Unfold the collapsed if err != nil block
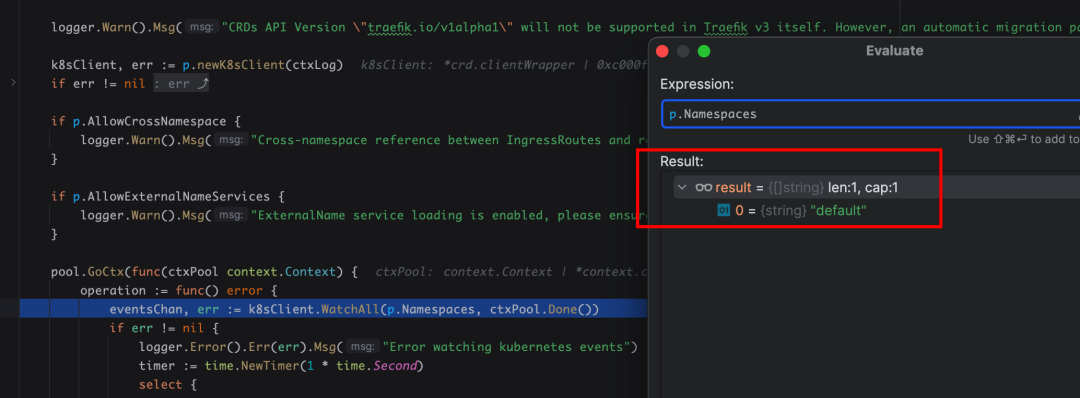Screen dimensions: 1080x398 coord(13,83)
